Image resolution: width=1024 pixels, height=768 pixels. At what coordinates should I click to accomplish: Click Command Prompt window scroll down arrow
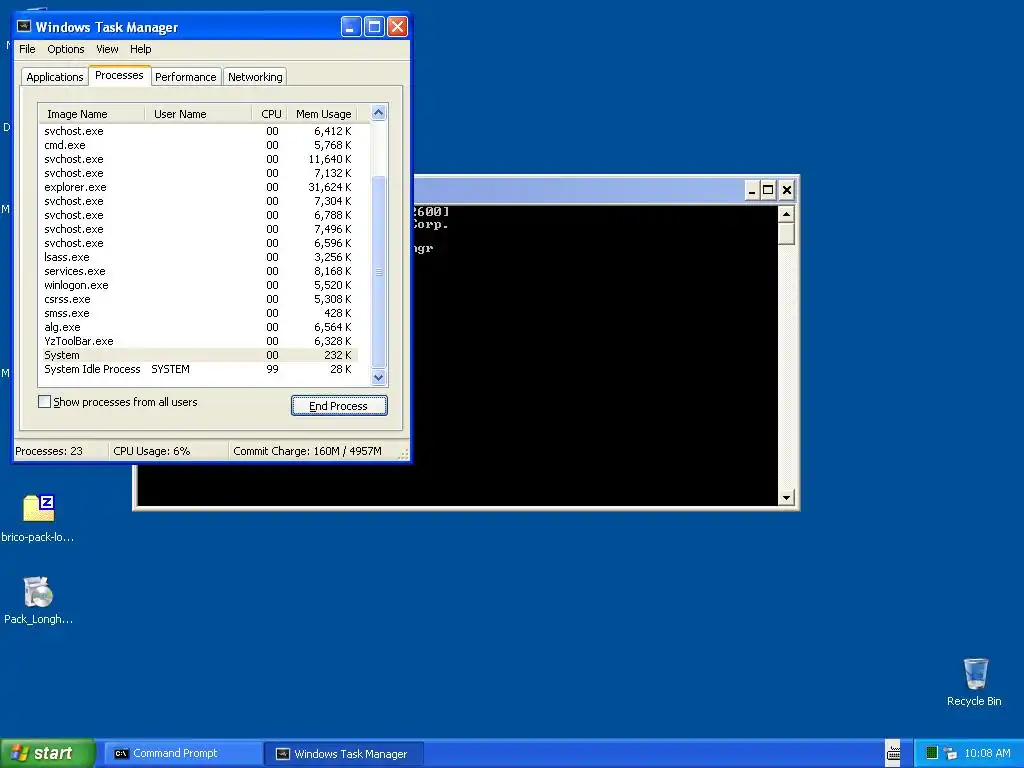[x=786, y=498]
